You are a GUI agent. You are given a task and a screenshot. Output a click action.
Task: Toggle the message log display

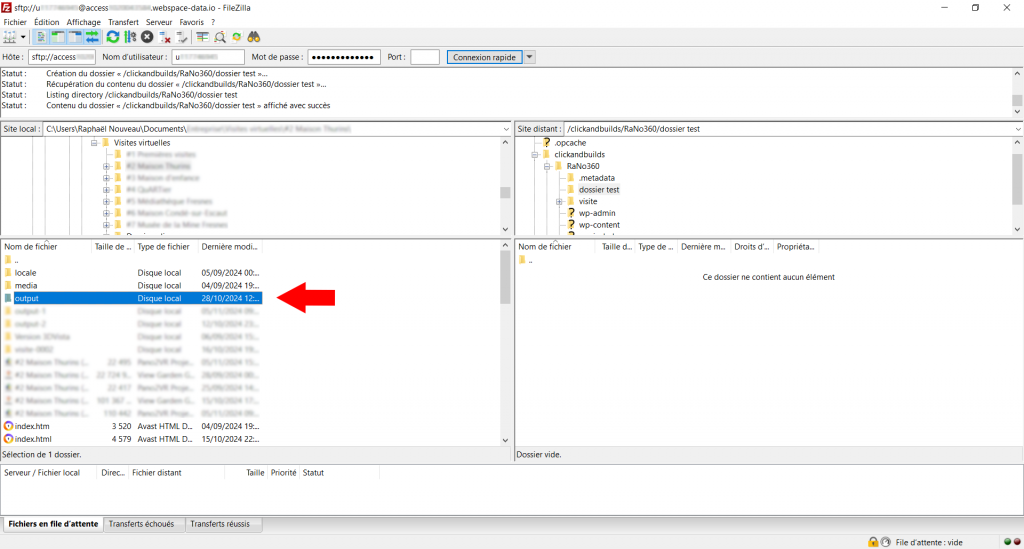pos(41,37)
